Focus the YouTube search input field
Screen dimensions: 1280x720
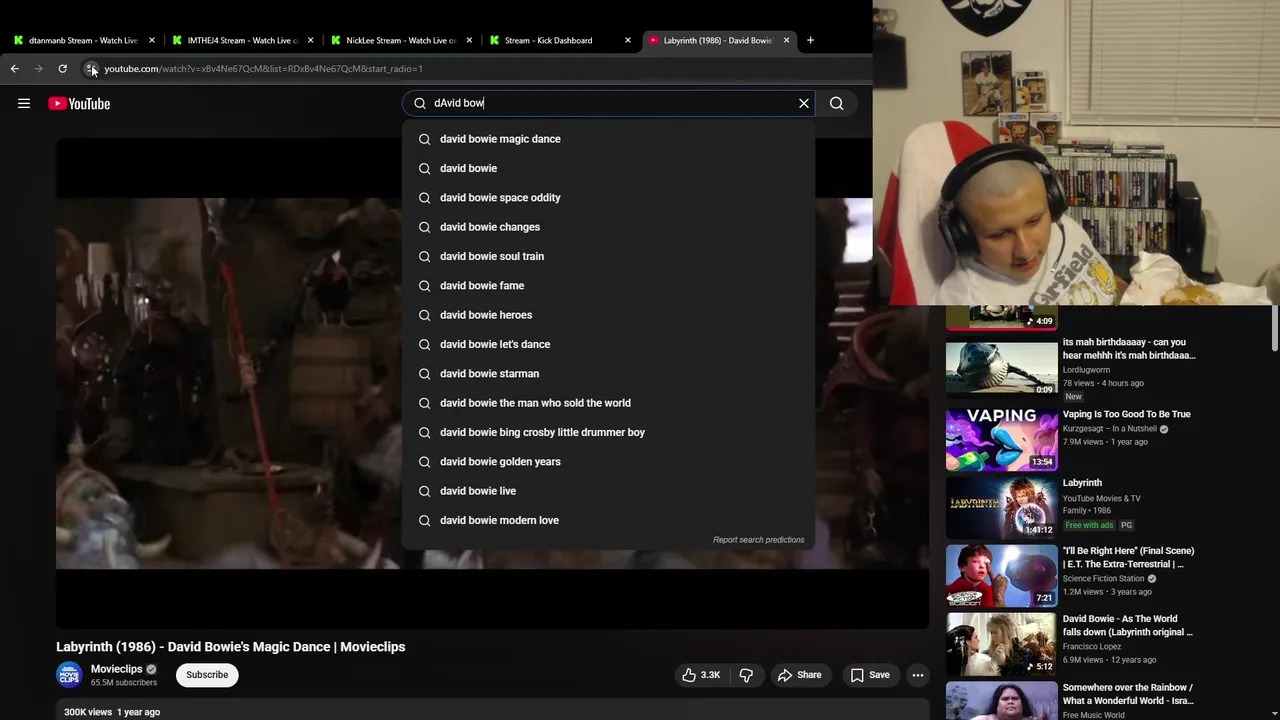tap(610, 103)
